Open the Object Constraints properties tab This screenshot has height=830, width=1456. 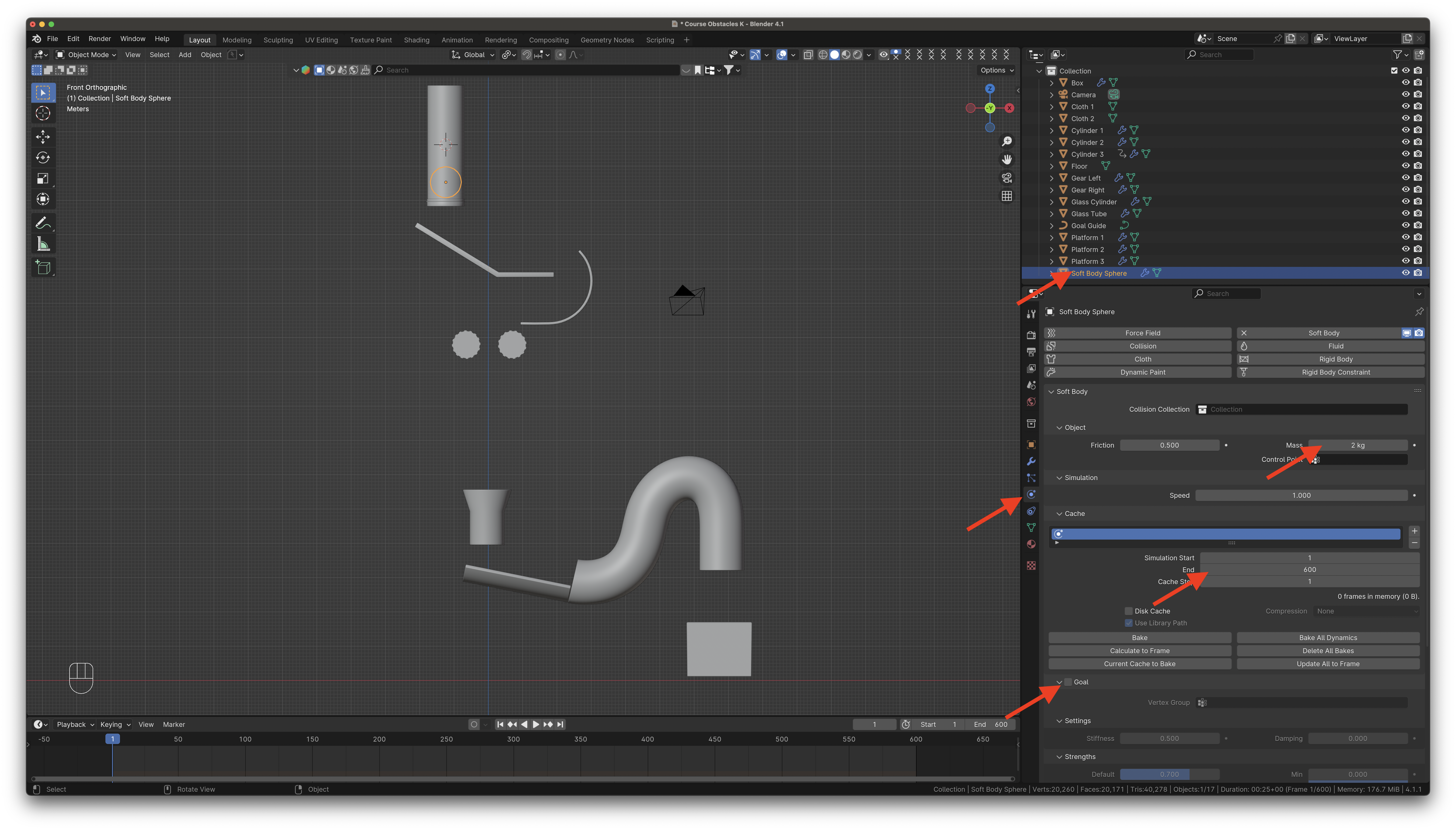(x=1031, y=511)
